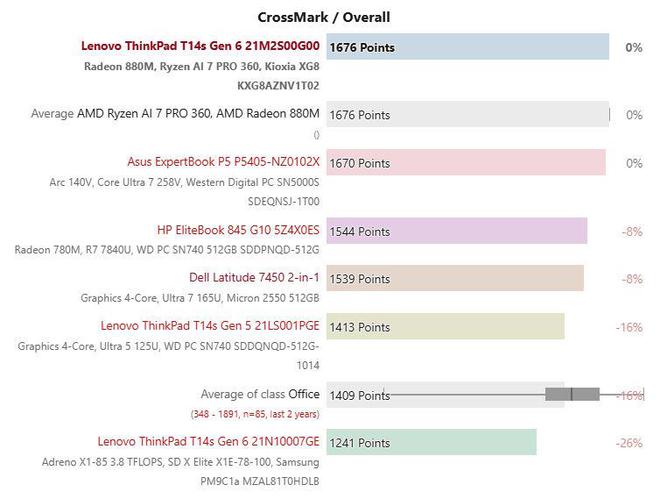Open Lenovo ThinkPad T14s Gen 6 21M2S00G00 link
Screen dimensions: 660x499
pyautogui.click(x=200, y=46)
